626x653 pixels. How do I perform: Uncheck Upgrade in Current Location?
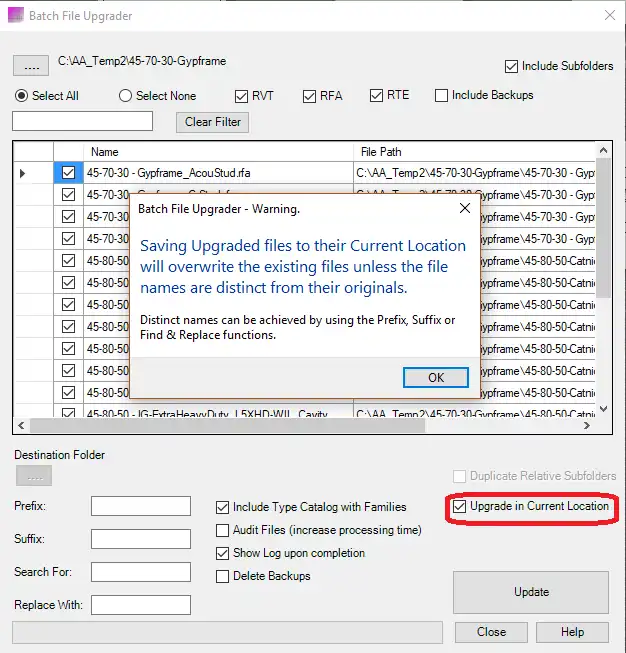point(460,507)
